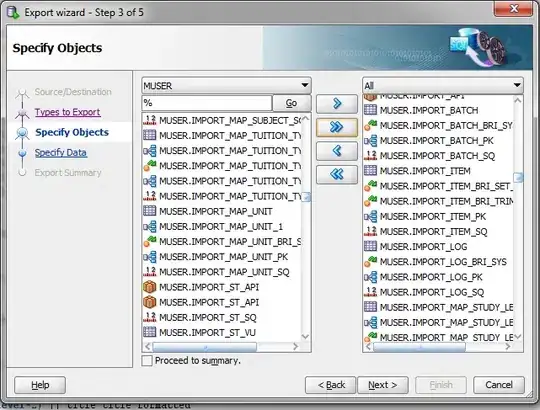
Task: Click the index icon of MUSER.IMPORT_ITEM_PK
Action: tap(371, 216)
